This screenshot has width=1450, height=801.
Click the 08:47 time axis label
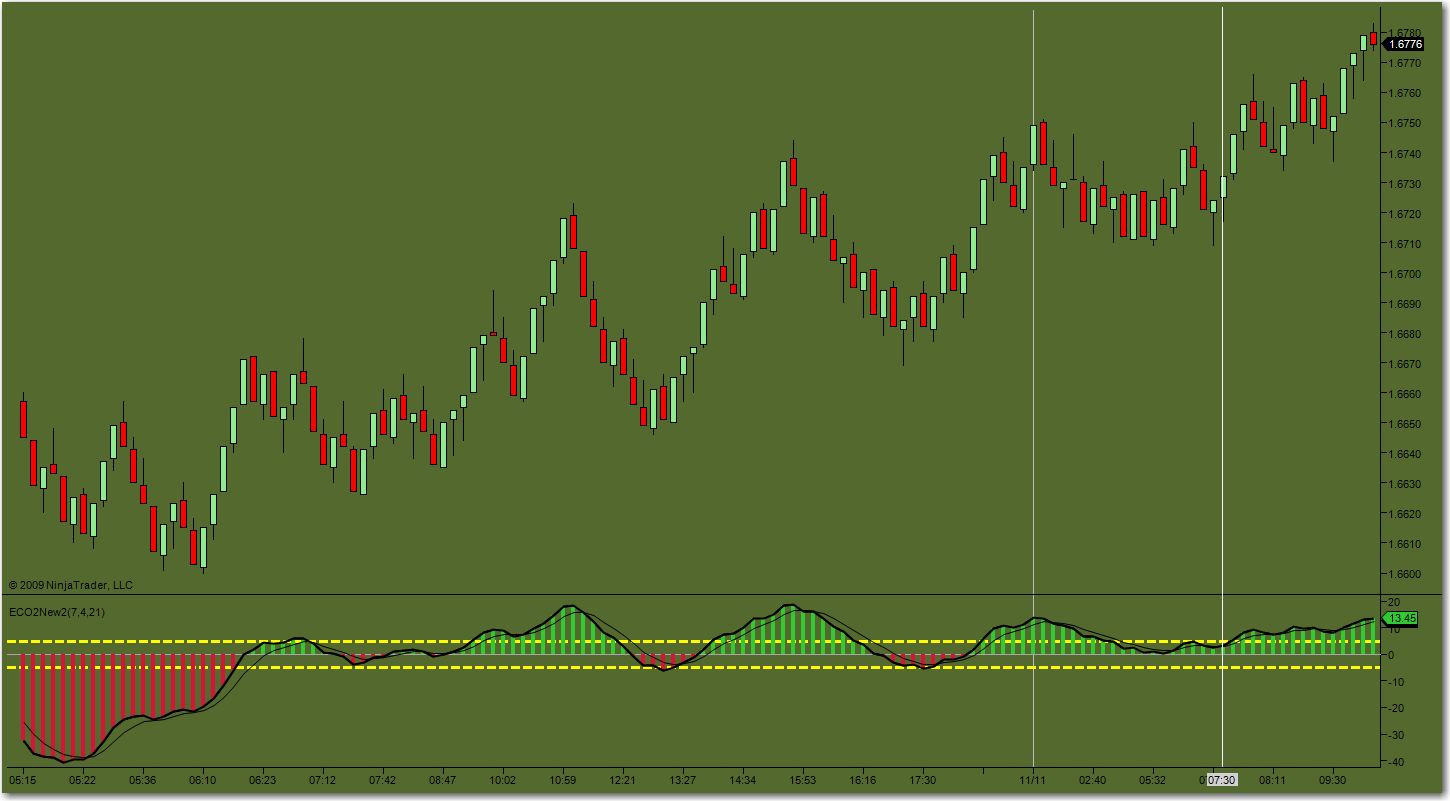coord(442,779)
